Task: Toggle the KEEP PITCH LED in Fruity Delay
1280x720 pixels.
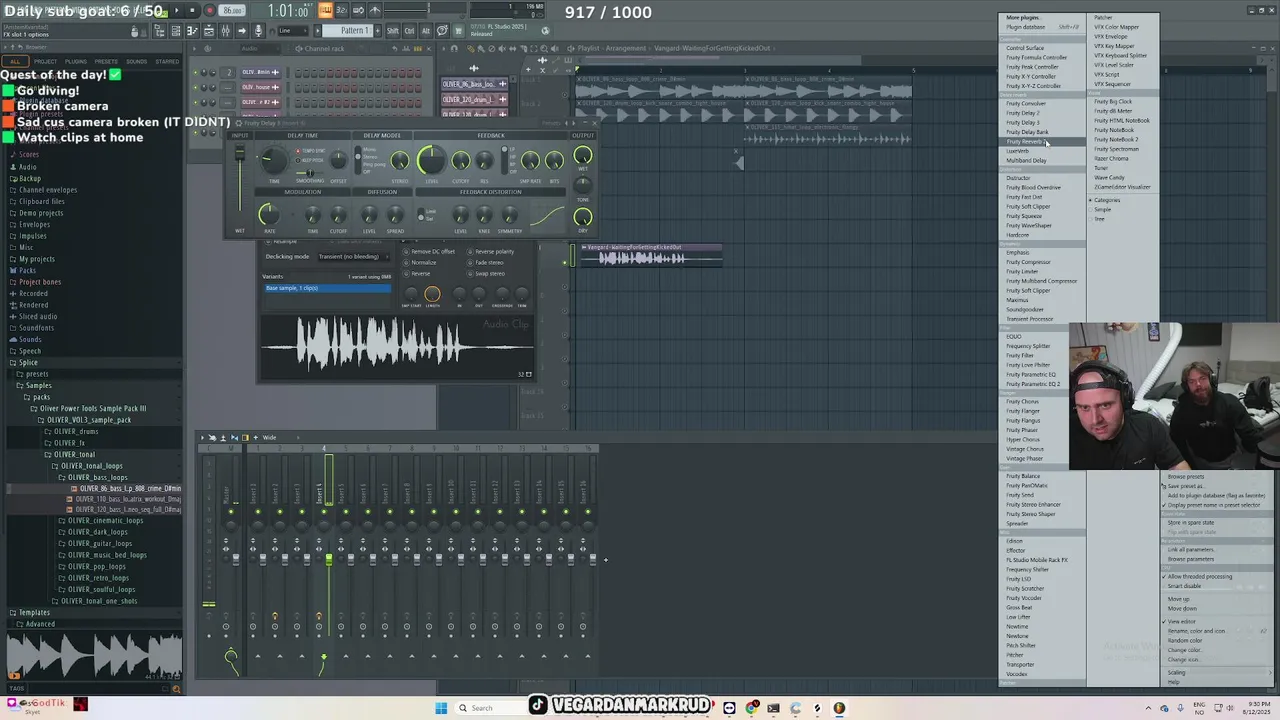Action: click(x=297, y=160)
